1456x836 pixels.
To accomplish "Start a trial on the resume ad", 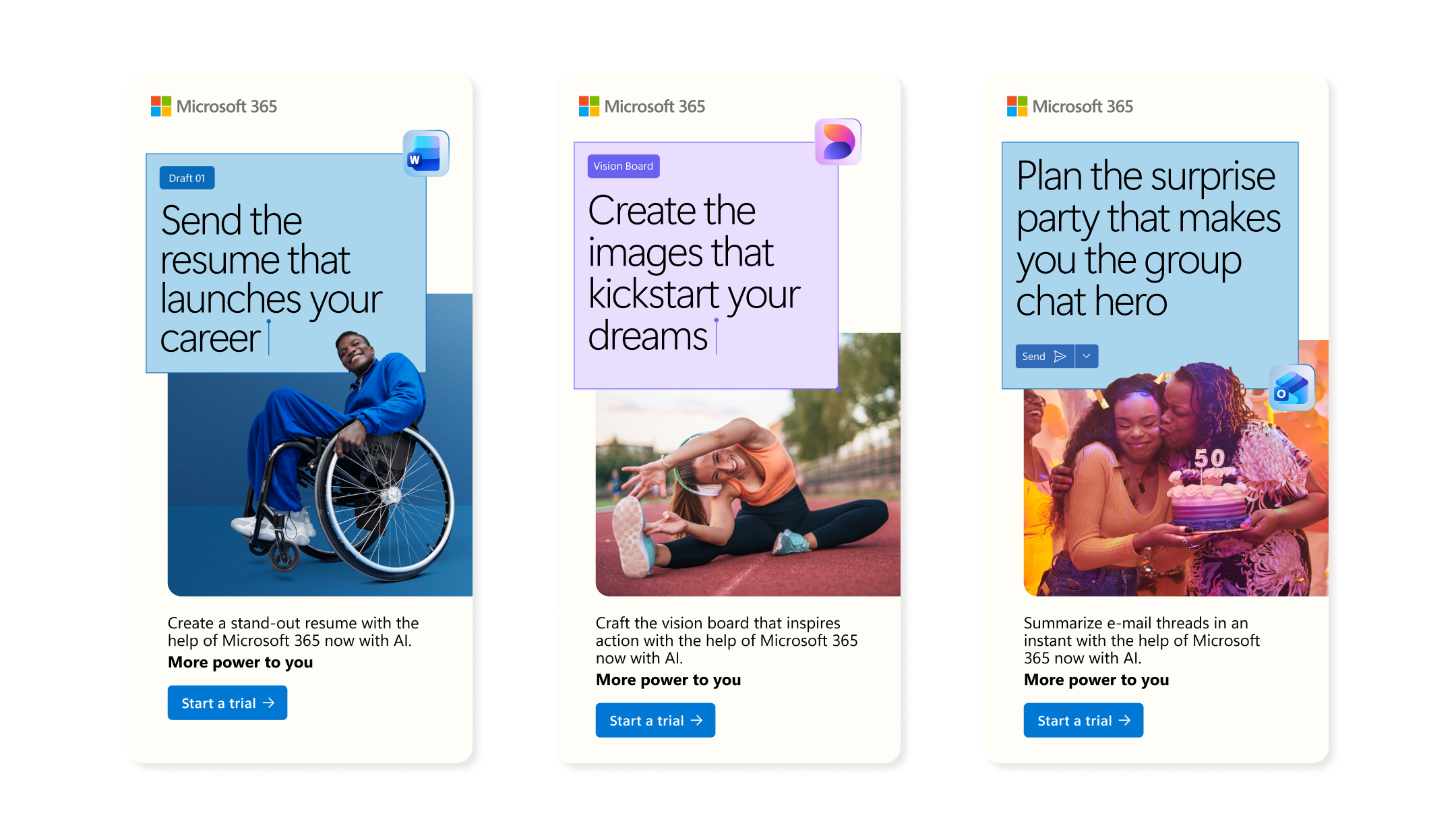I will [x=227, y=703].
